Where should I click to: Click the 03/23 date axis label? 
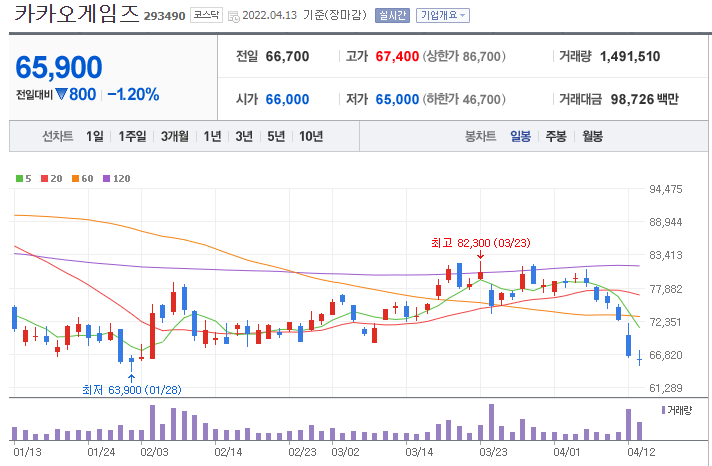click(493, 452)
